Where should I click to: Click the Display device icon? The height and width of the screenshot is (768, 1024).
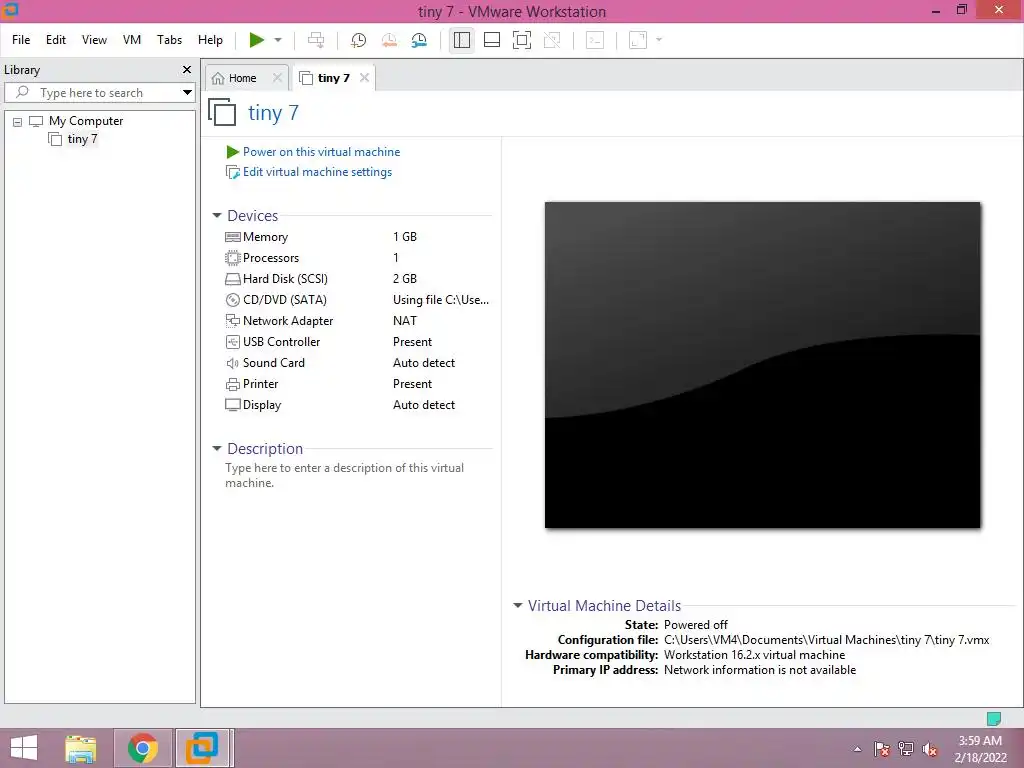coord(232,405)
